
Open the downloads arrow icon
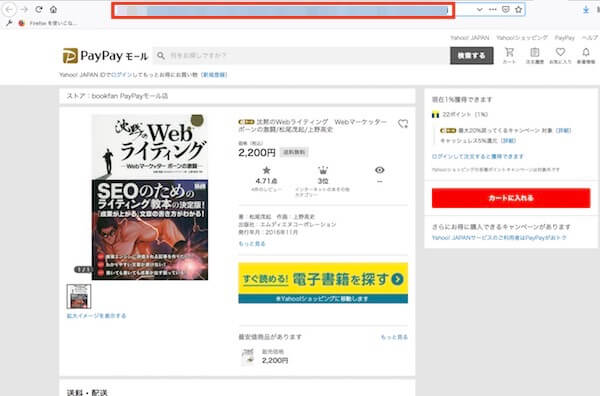pos(586,10)
